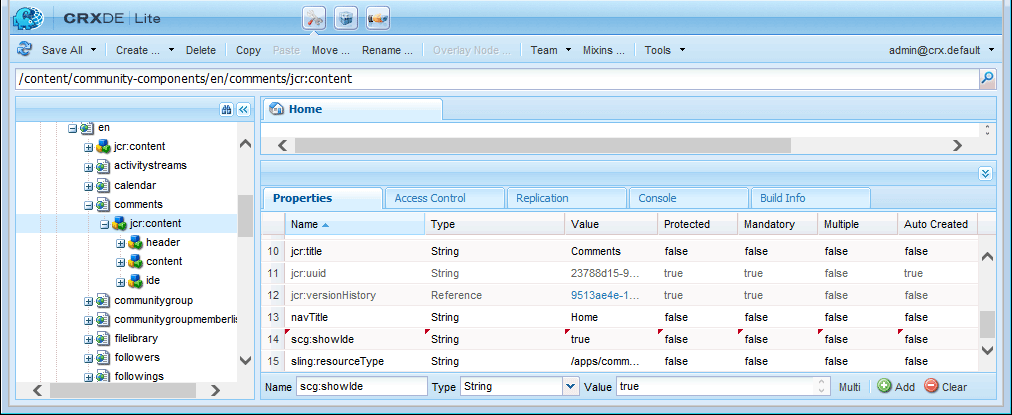The width and height of the screenshot is (1012, 415).
Task: Select the Home editor tab
Action: coord(352,109)
